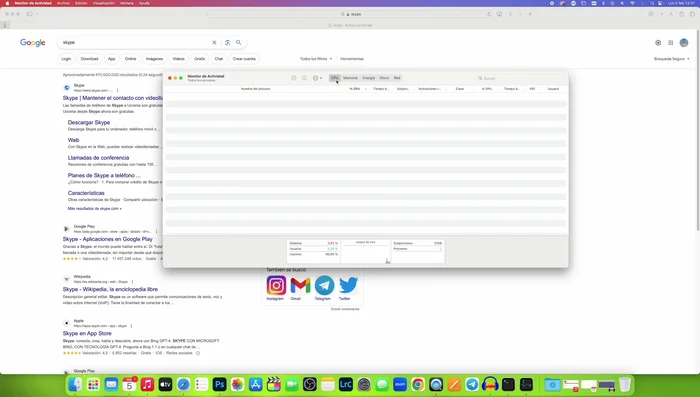Open Photoshop from the Dock
700x397 pixels.
coord(219,384)
